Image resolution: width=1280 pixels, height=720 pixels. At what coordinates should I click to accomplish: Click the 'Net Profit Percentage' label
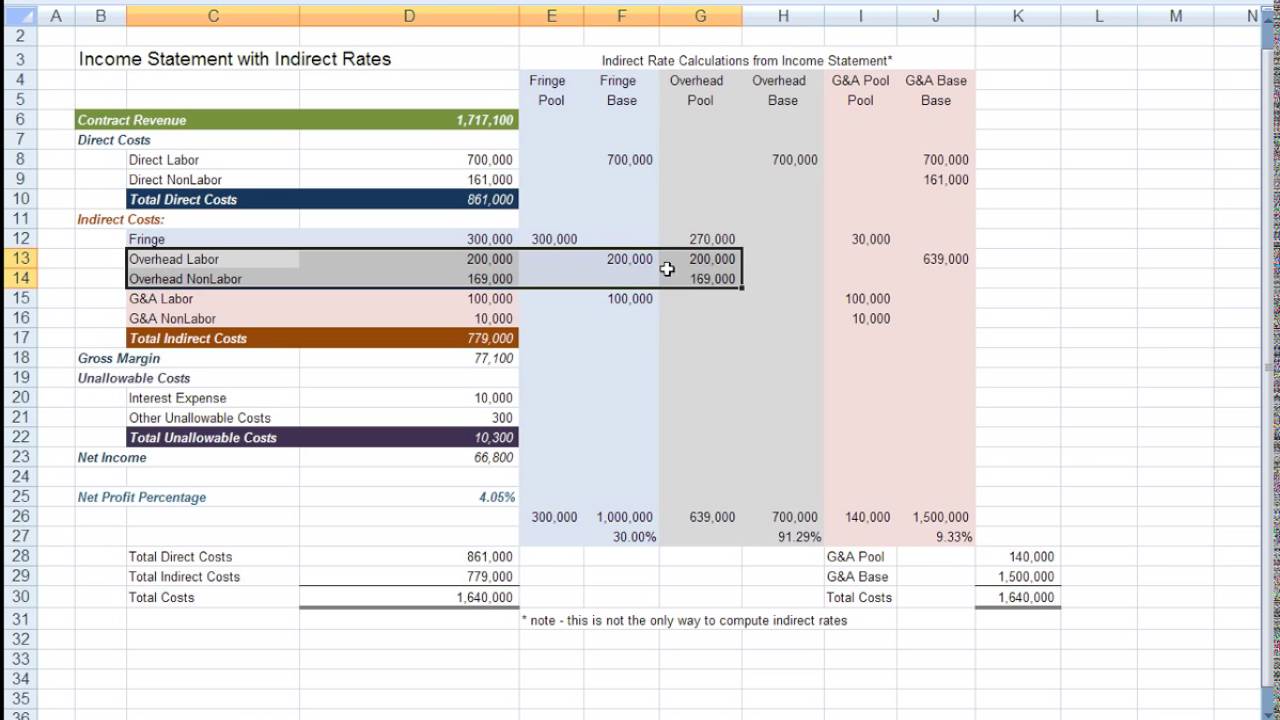[142, 497]
